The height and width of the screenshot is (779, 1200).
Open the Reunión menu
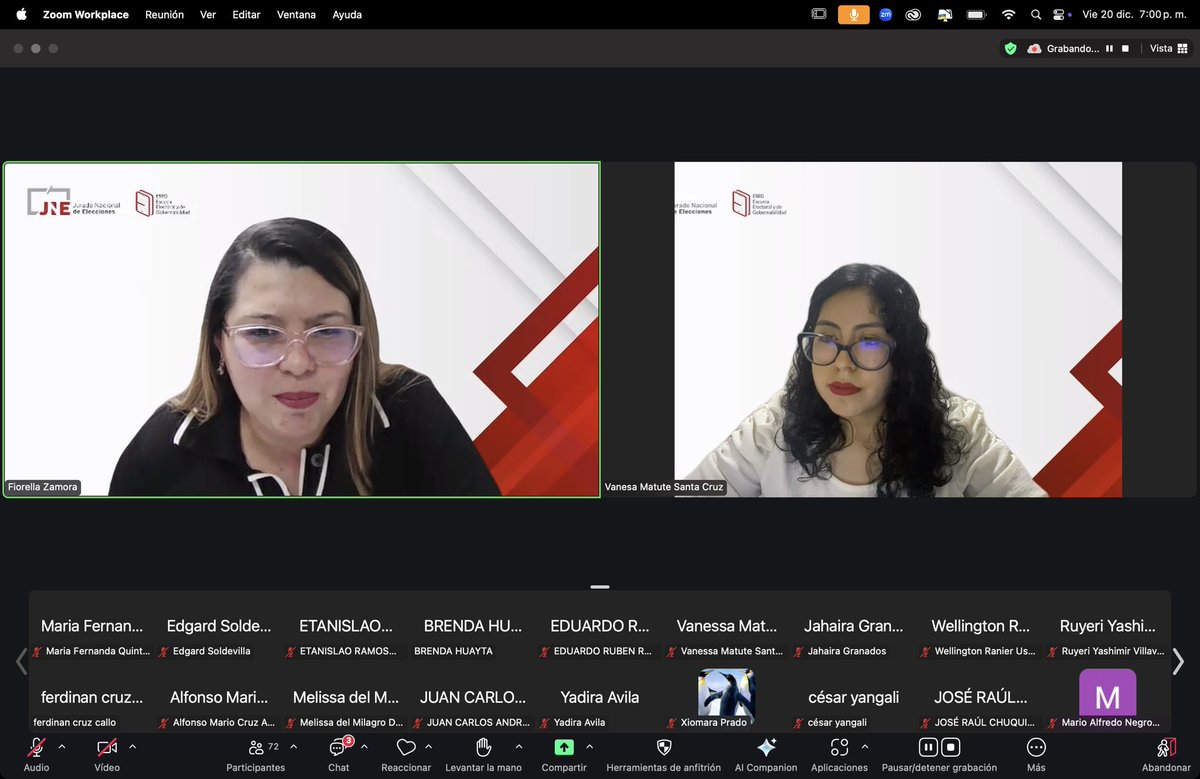point(164,15)
